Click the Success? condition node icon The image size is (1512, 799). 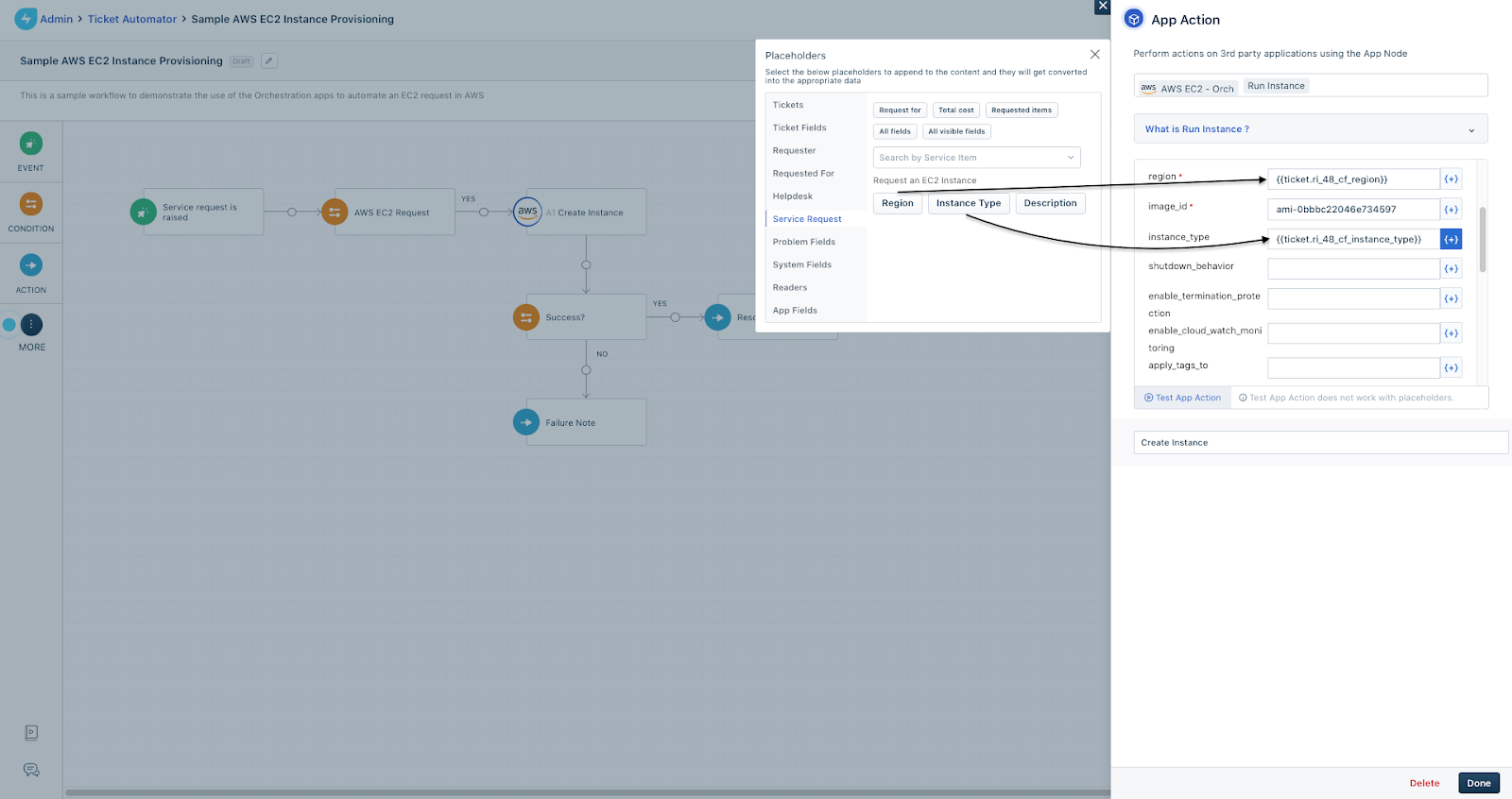coord(526,317)
